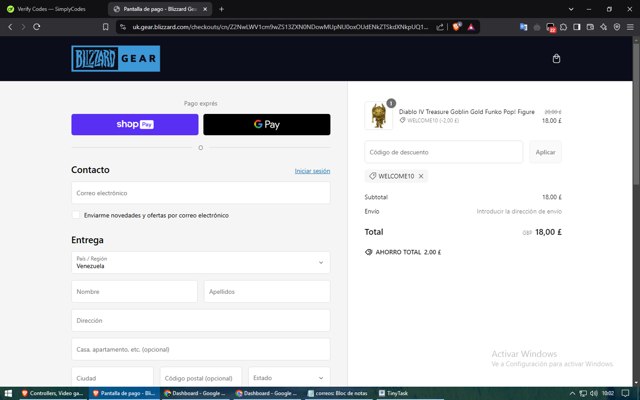
Task: Show hidden system tray icons
Action: (572, 393)
